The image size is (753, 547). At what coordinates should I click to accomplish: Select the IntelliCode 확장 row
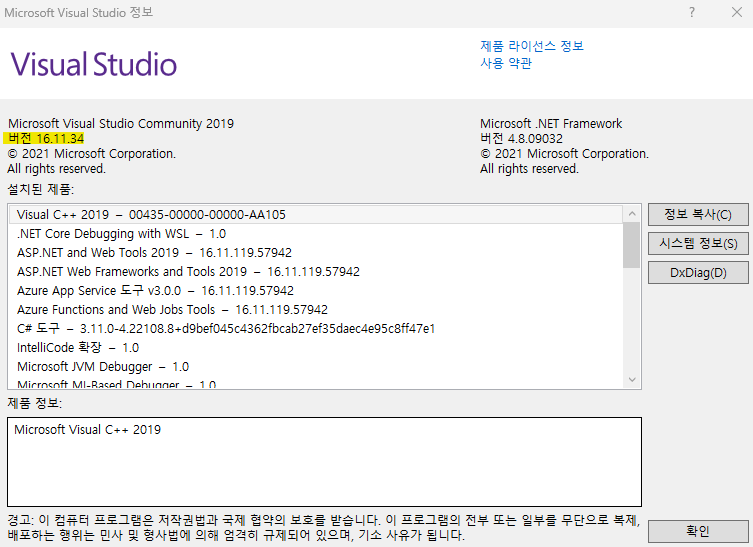316,348
